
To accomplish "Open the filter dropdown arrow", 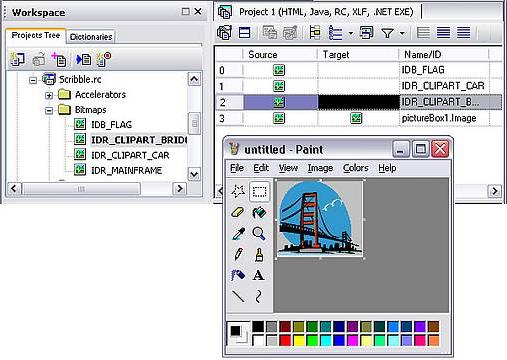I will click(x=402, y=33).
